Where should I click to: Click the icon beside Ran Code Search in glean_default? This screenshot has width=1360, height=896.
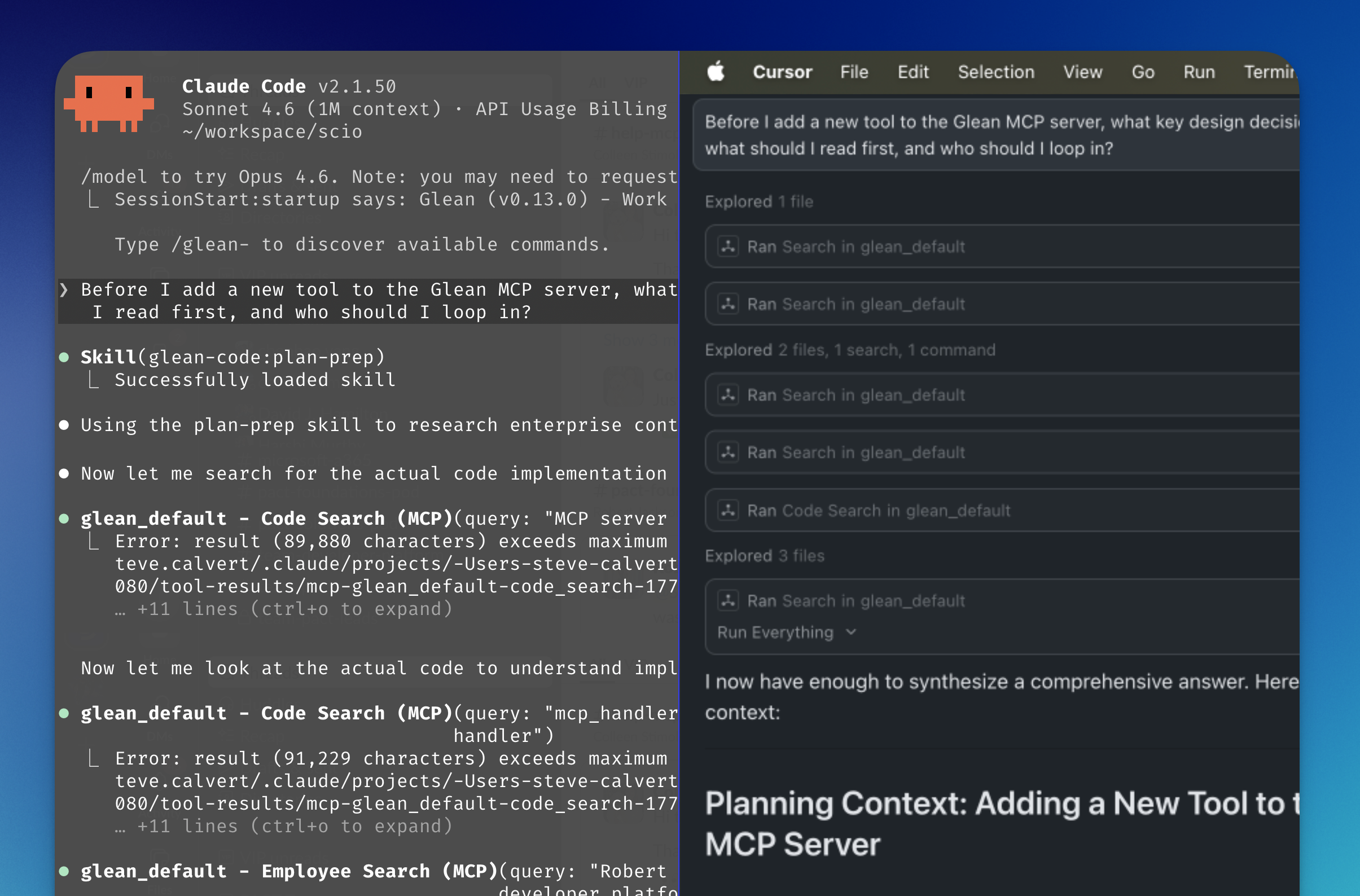click(x=728, y=510)
